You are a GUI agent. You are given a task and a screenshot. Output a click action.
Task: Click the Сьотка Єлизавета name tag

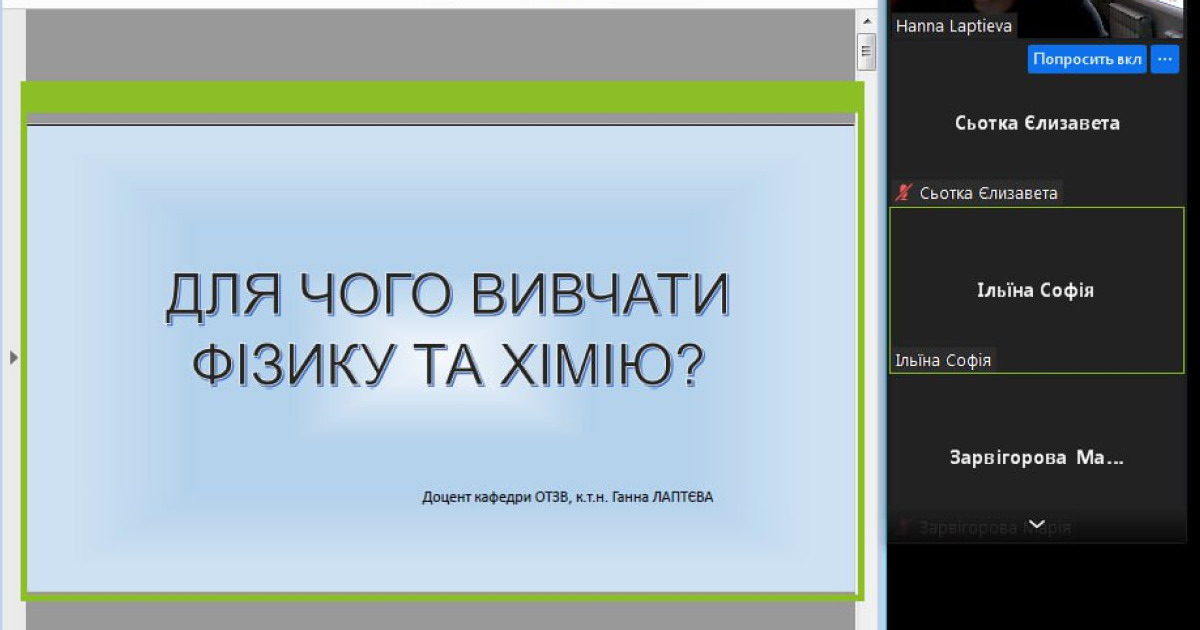click(987, 193)
